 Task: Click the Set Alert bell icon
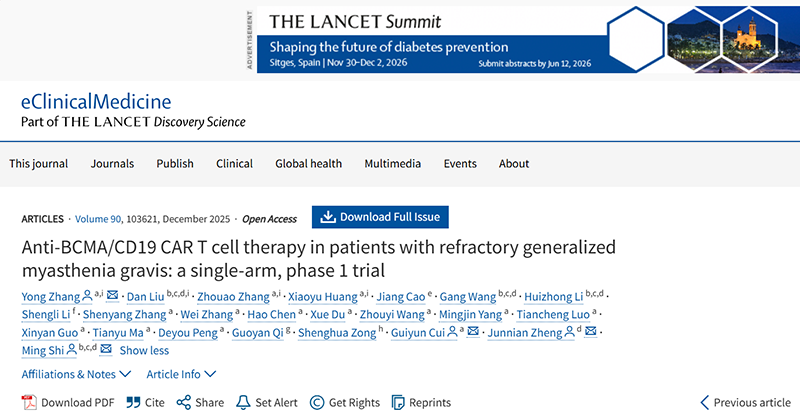(x=243, y=402)
